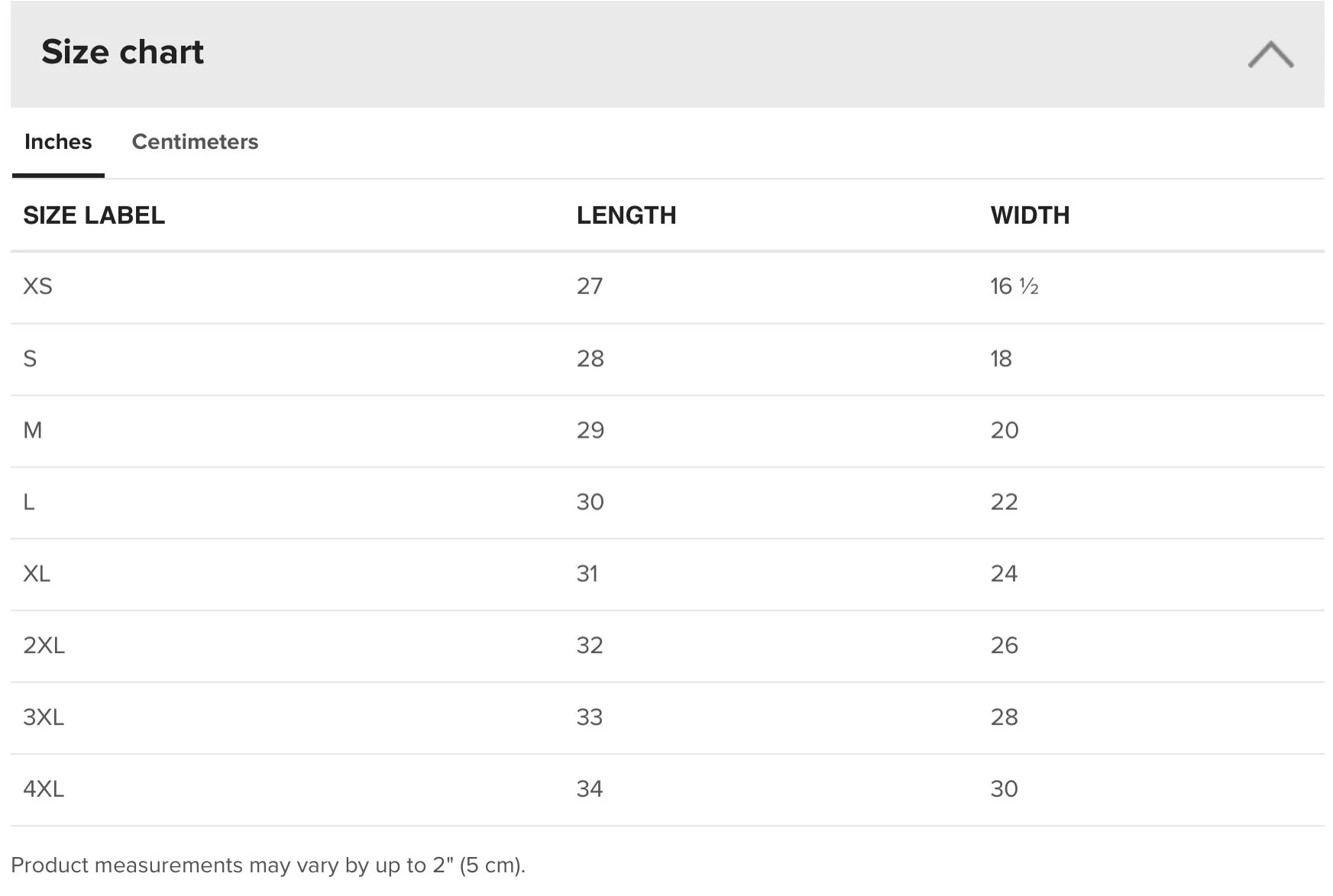Select the 3XL size row label
1333x896 pixels.
click(x=44, y=717)
